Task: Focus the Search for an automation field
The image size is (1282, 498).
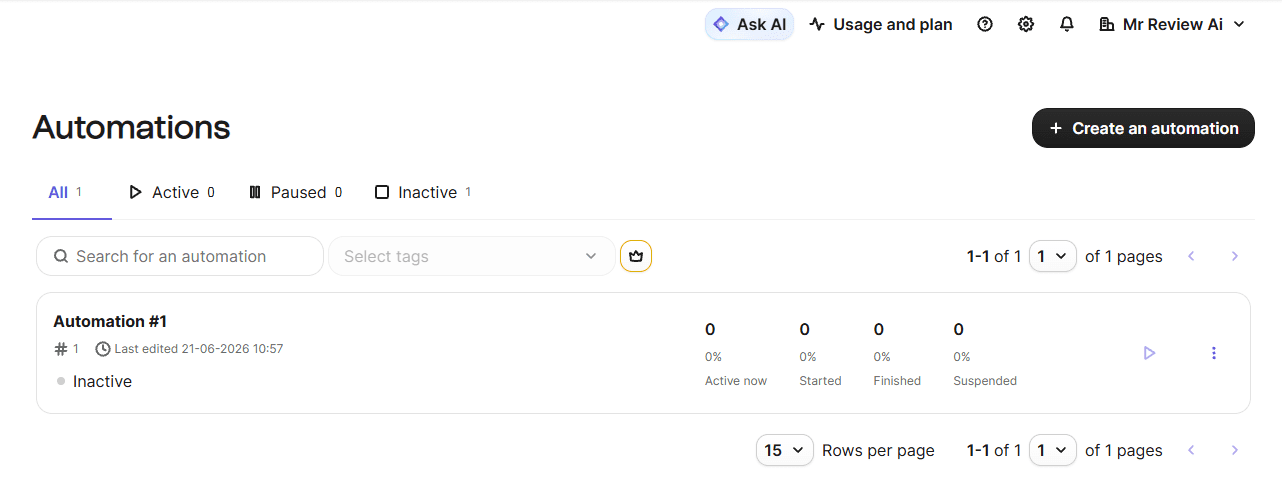Action: pyautogui.click(x=180, y=256)
